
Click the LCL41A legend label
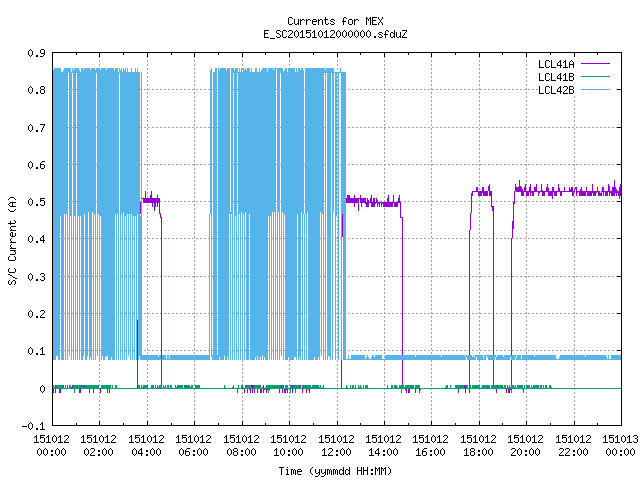click(556, 64)
